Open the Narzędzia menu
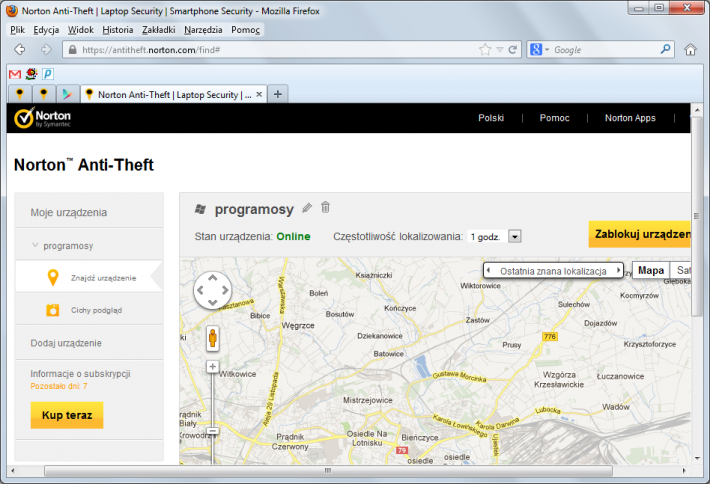Viewport: 710px width, 484px height. point(203,30)
